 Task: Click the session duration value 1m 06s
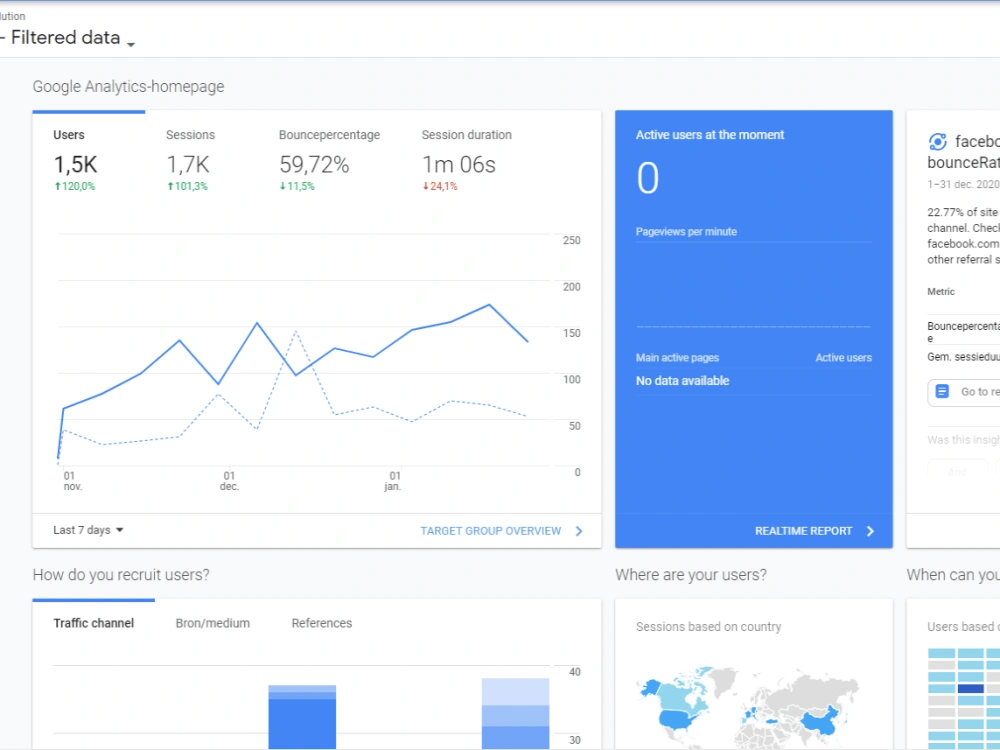click(x=459, y=165)
